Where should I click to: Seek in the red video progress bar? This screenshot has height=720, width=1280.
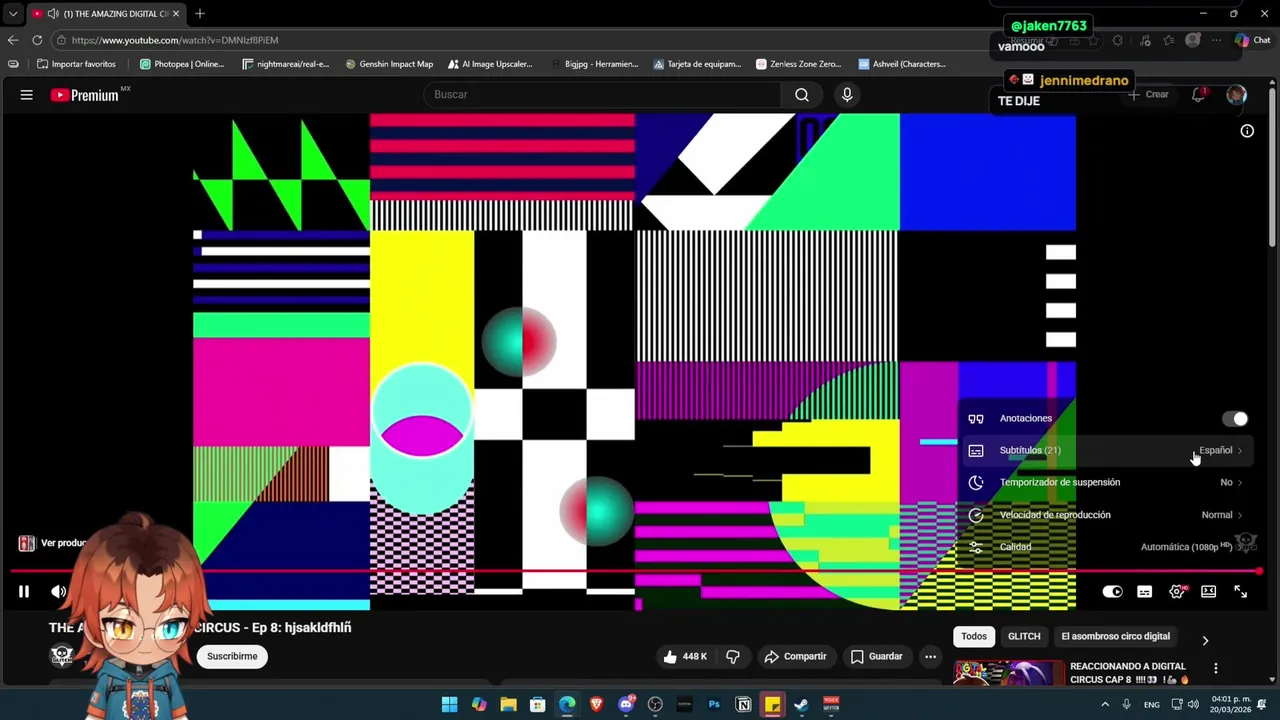point(636,571)
